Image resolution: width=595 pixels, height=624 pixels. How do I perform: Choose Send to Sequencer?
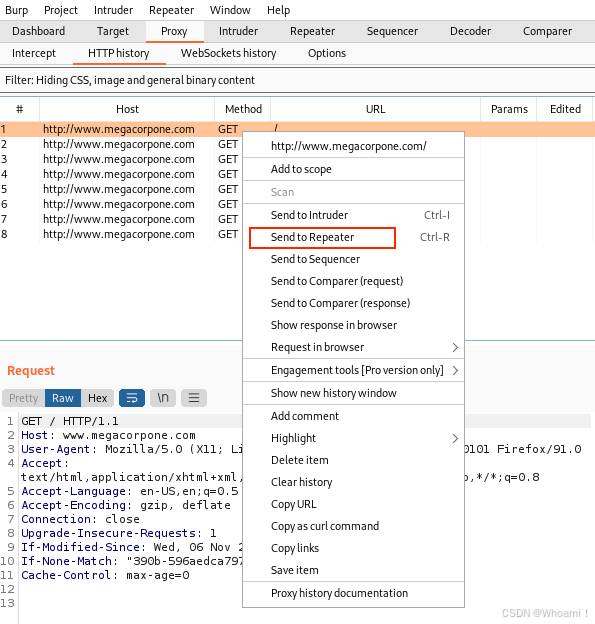353,259
